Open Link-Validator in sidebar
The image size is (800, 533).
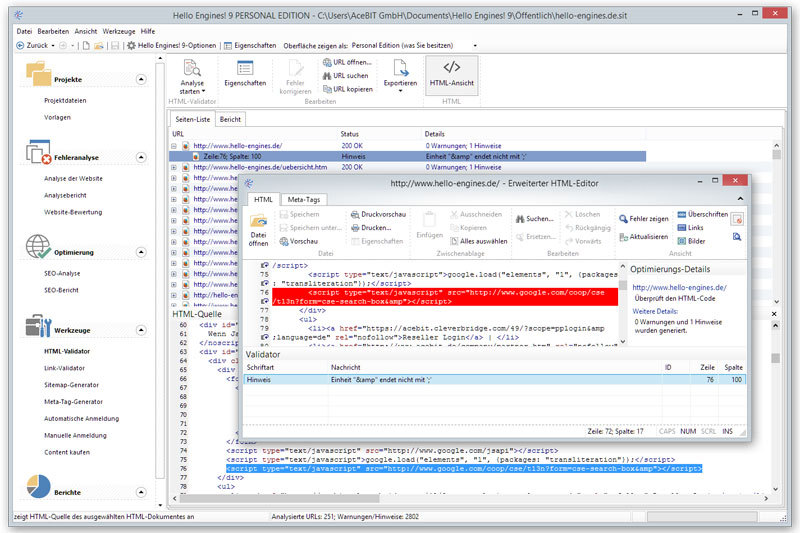click(64, 368)
